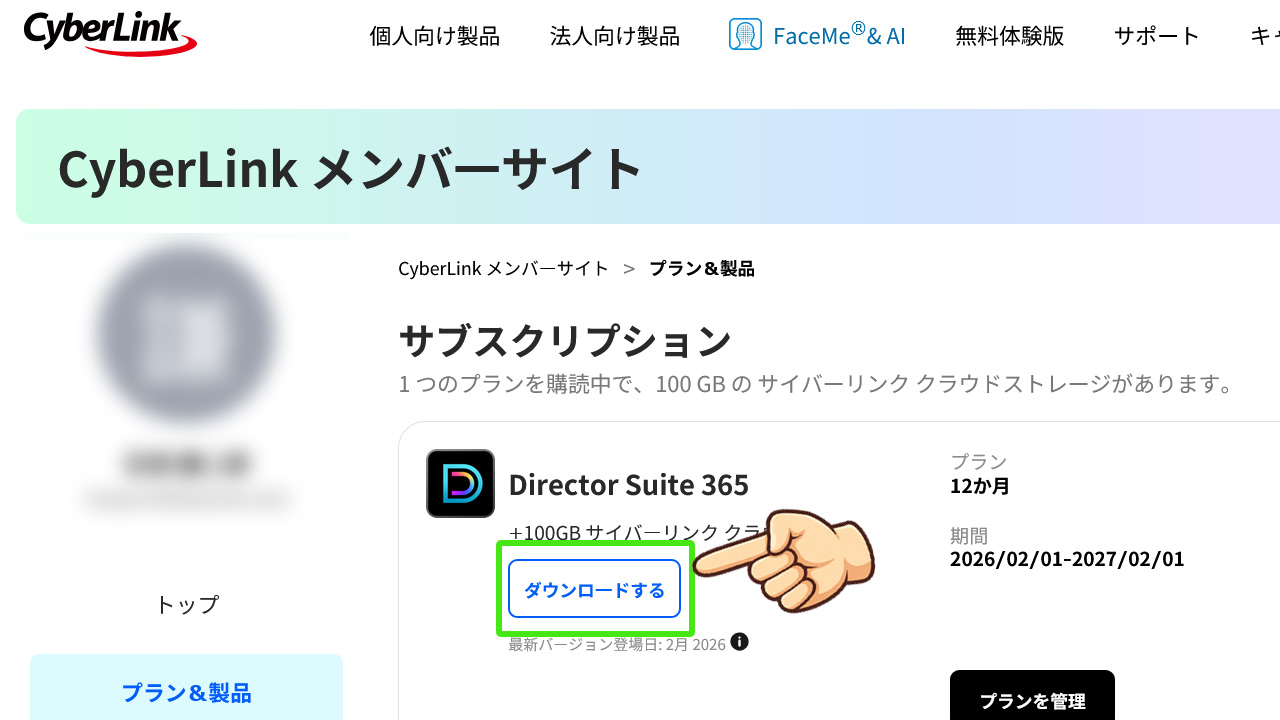
Task: Click the CyberLink logo
Action: coord(110,34)
